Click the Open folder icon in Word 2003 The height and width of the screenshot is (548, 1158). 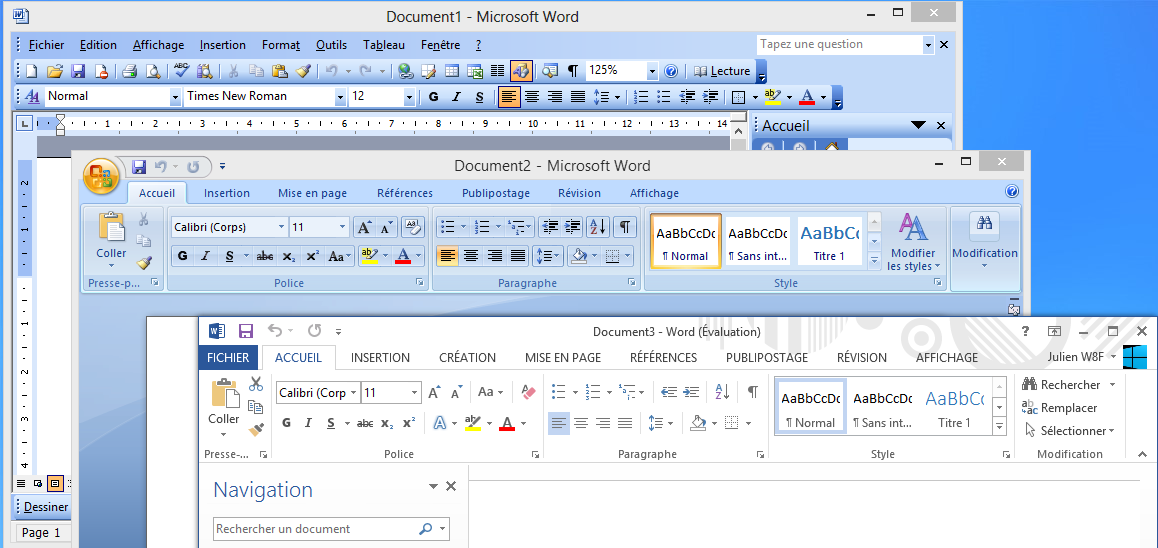click(55, 71)
